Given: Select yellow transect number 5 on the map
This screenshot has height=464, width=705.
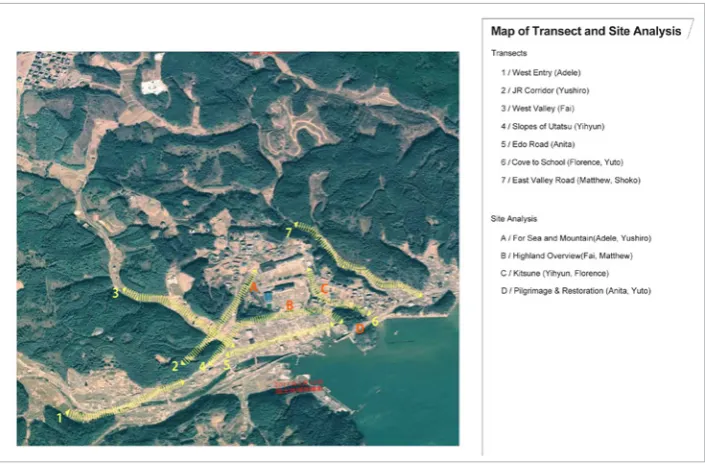Looking at the screenshot, I should pyautogui.click(x=227, y=365).
